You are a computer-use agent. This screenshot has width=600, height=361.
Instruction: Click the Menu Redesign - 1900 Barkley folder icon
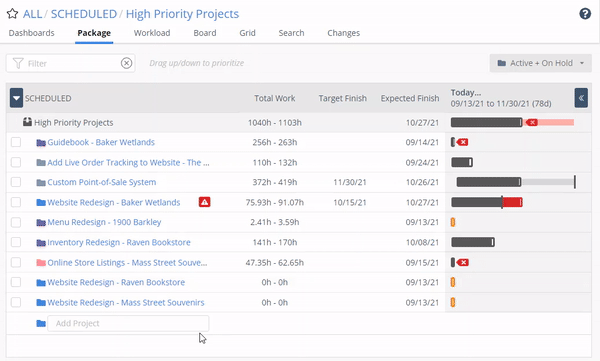coord(41,222)
